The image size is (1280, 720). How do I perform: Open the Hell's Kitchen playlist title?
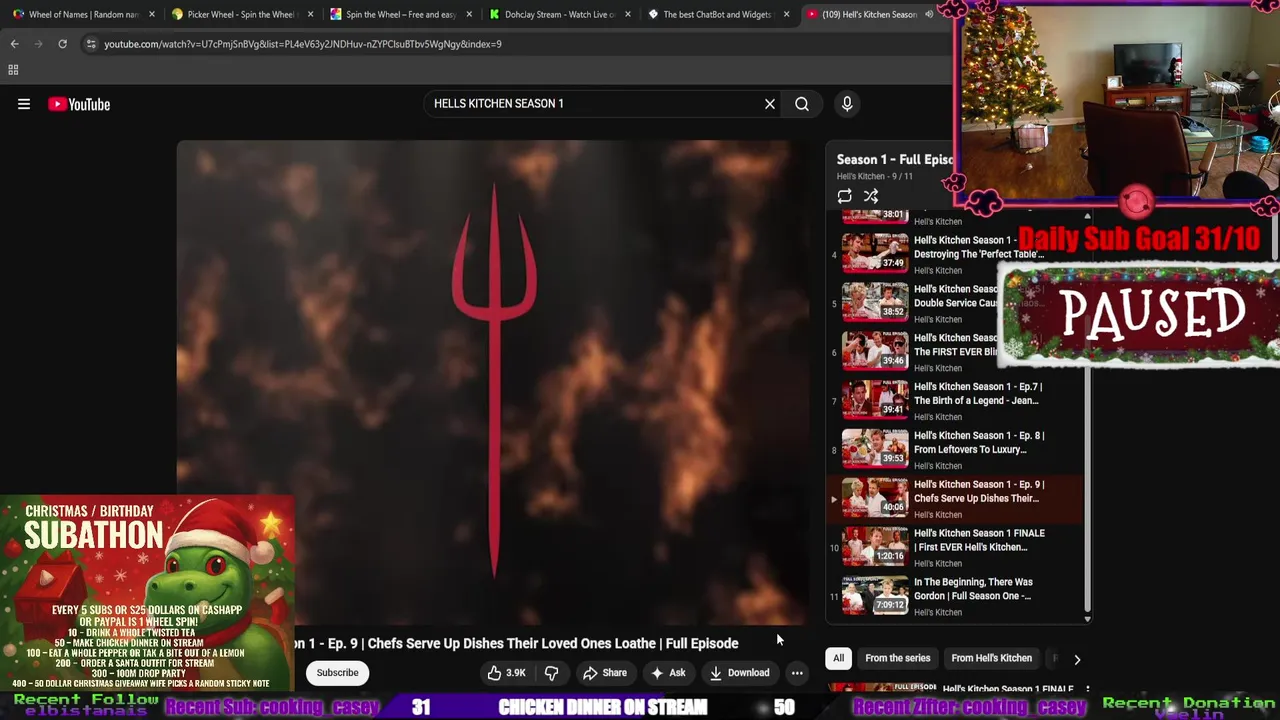click(x=894, y=160)
